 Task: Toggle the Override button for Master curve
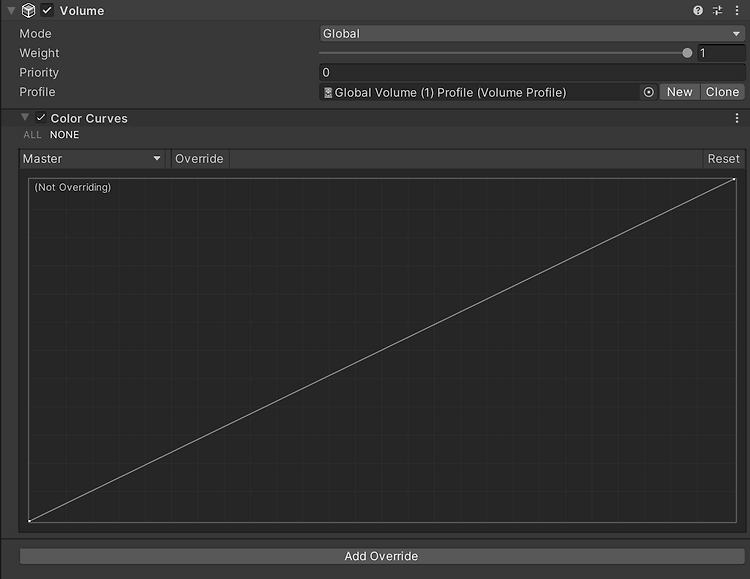pos(199,158)
